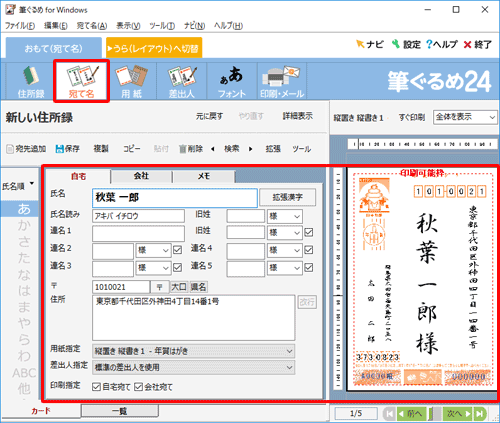Add a new recipient with 宛先追加
Screen dimensions: 500x423
tap(26, 149)
